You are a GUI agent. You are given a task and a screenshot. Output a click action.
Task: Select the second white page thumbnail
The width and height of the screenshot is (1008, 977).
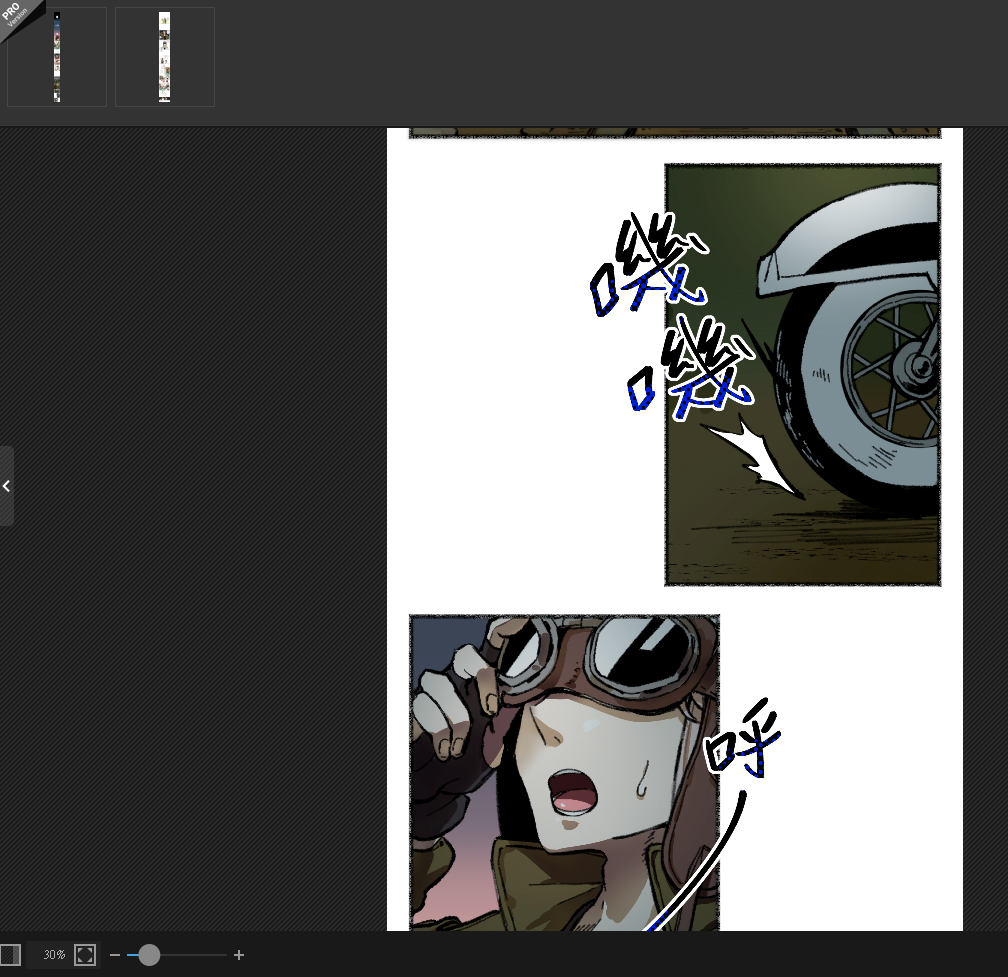click(x=165, y=57)
